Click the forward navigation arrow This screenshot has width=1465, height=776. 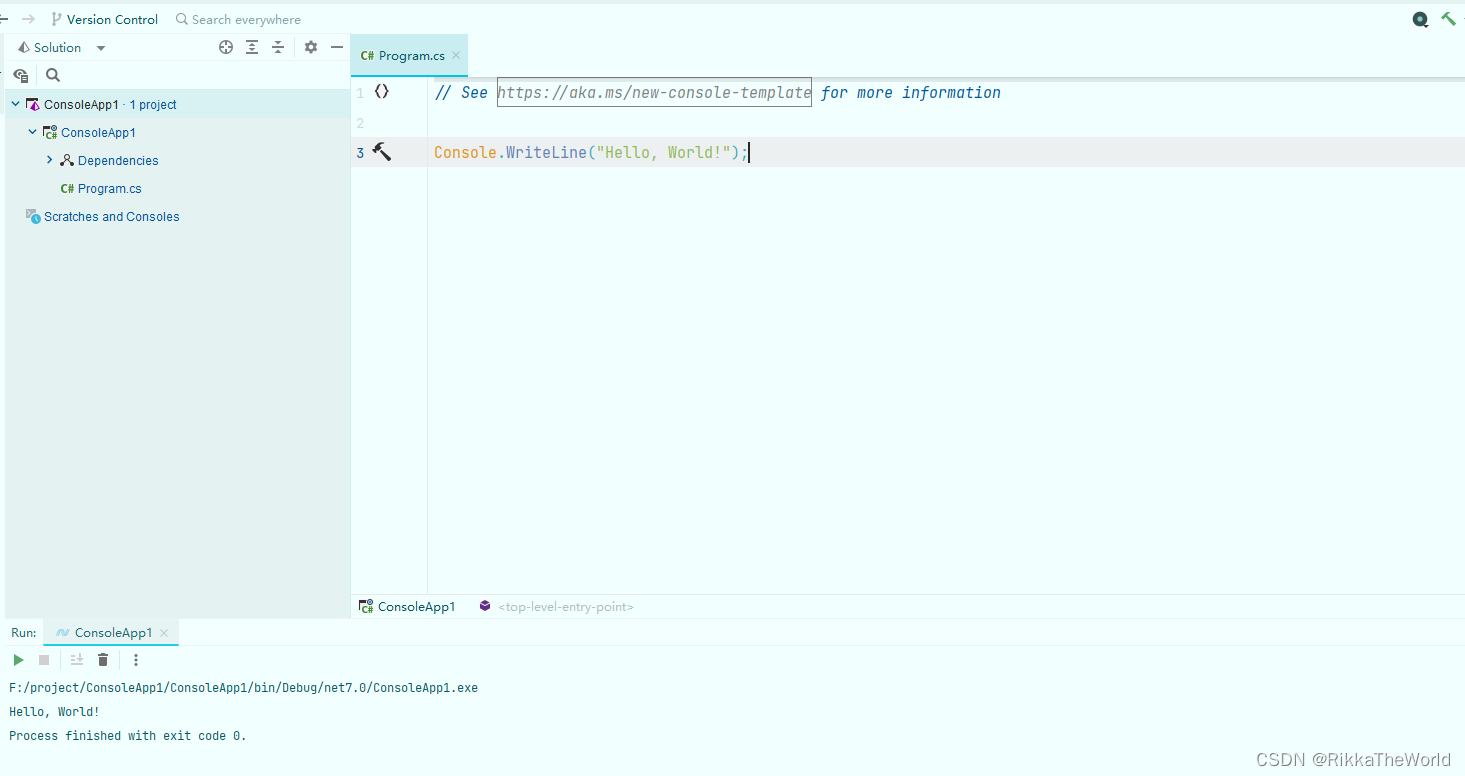tap(29, 19)
